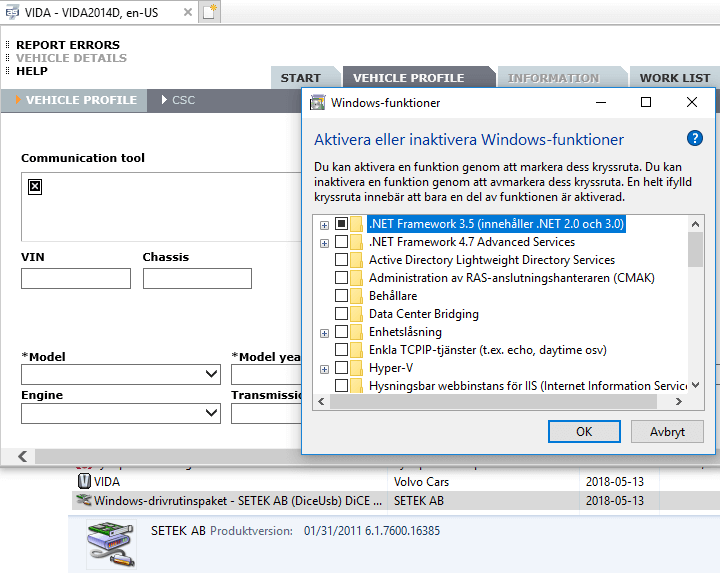Expand the .NET Framework 3.5 tree node
This screenshot has height=573, width=720.
point(324,225)
